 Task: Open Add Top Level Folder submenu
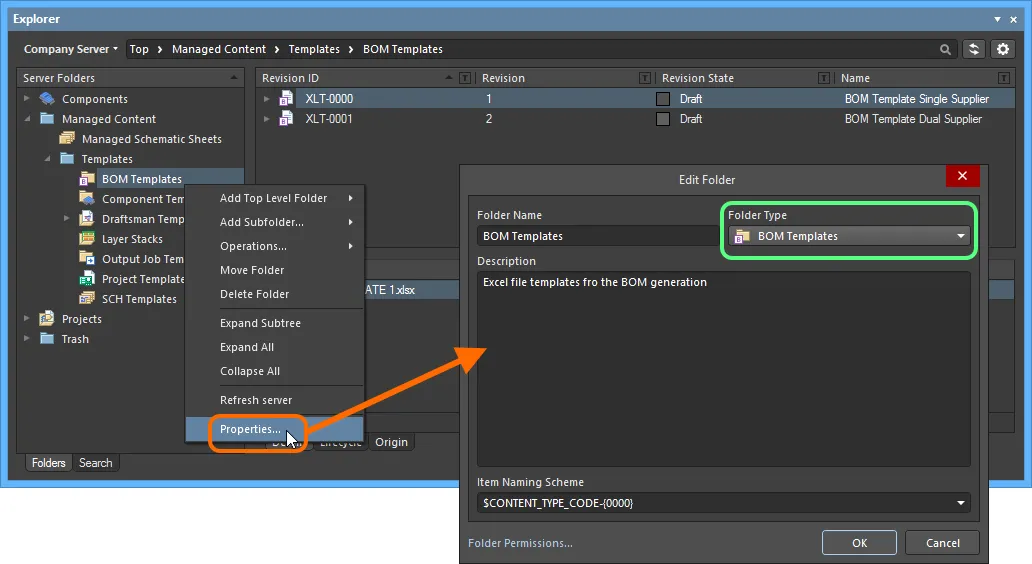274,198
